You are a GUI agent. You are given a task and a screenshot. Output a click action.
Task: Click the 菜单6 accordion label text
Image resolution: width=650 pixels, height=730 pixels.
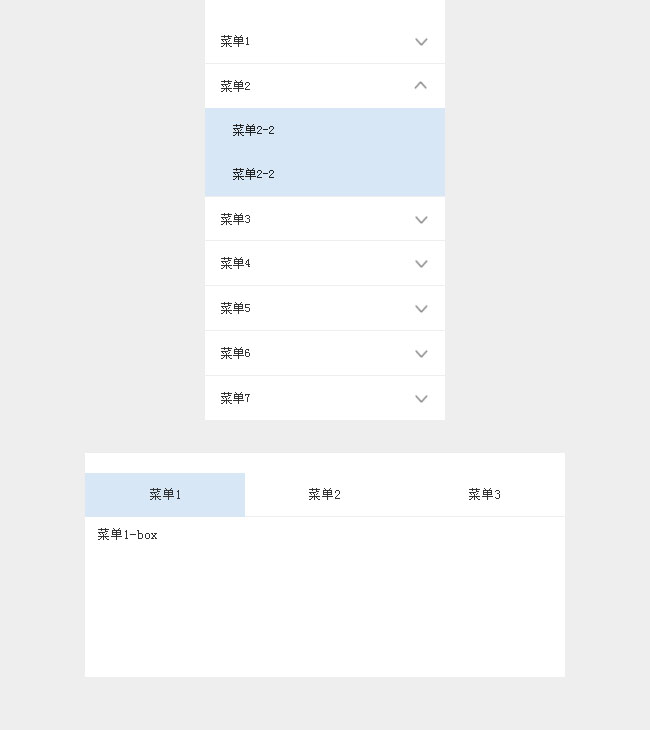(x=235, y=353)
